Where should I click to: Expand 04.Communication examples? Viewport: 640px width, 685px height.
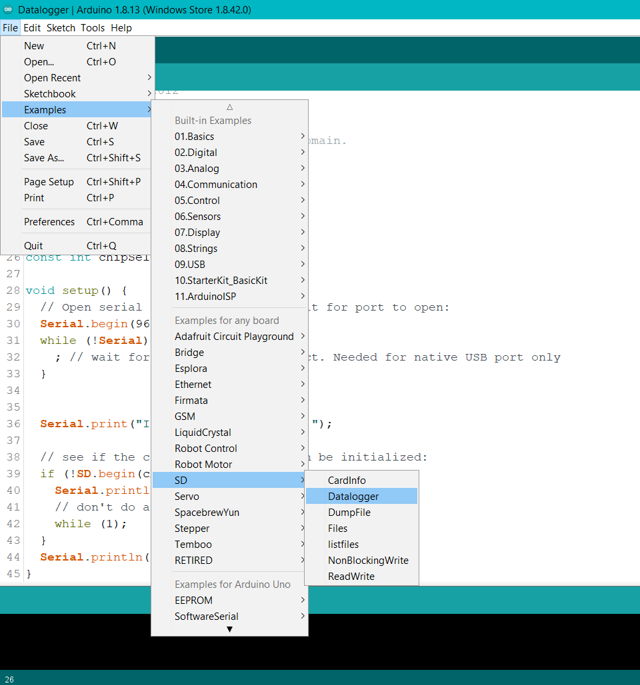pos(230,184)
